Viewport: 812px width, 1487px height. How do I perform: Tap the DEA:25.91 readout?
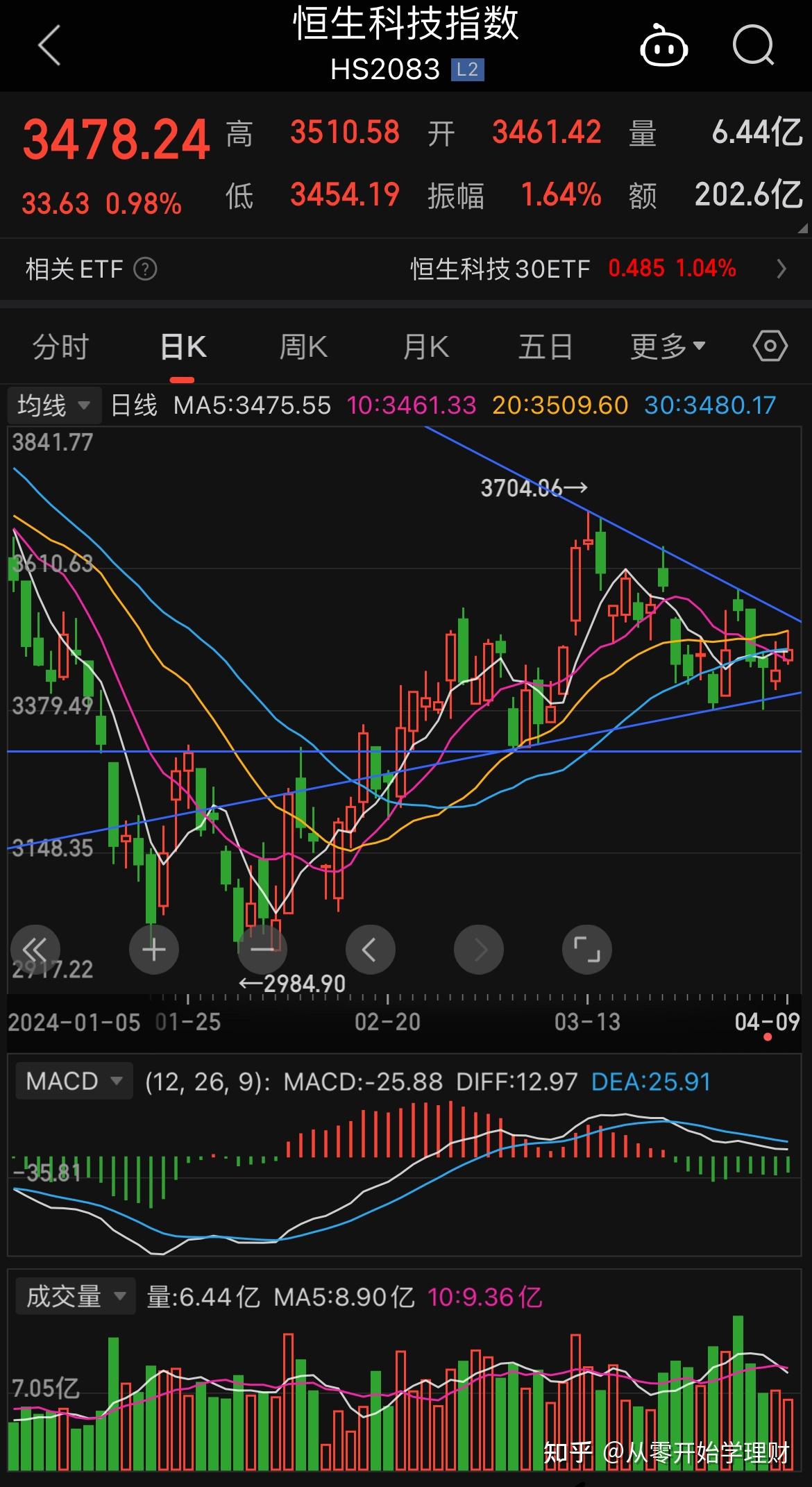click(651, 1081)
